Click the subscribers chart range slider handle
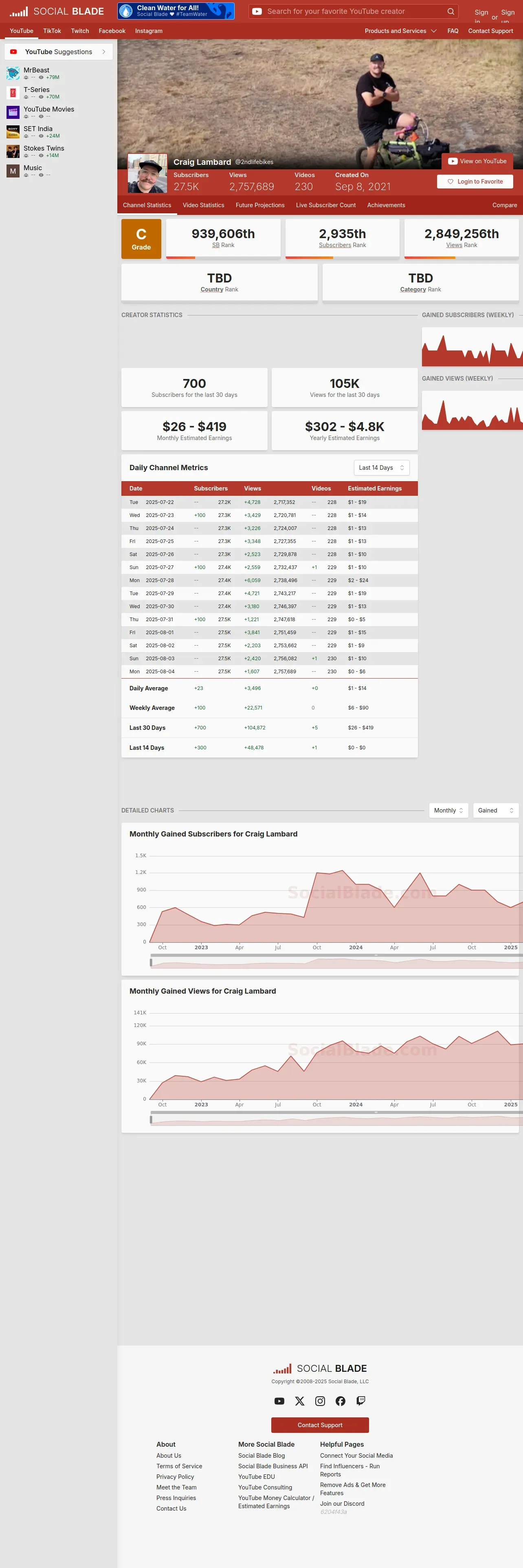This screenshot has height=1568, width=523. pos(151,962)
